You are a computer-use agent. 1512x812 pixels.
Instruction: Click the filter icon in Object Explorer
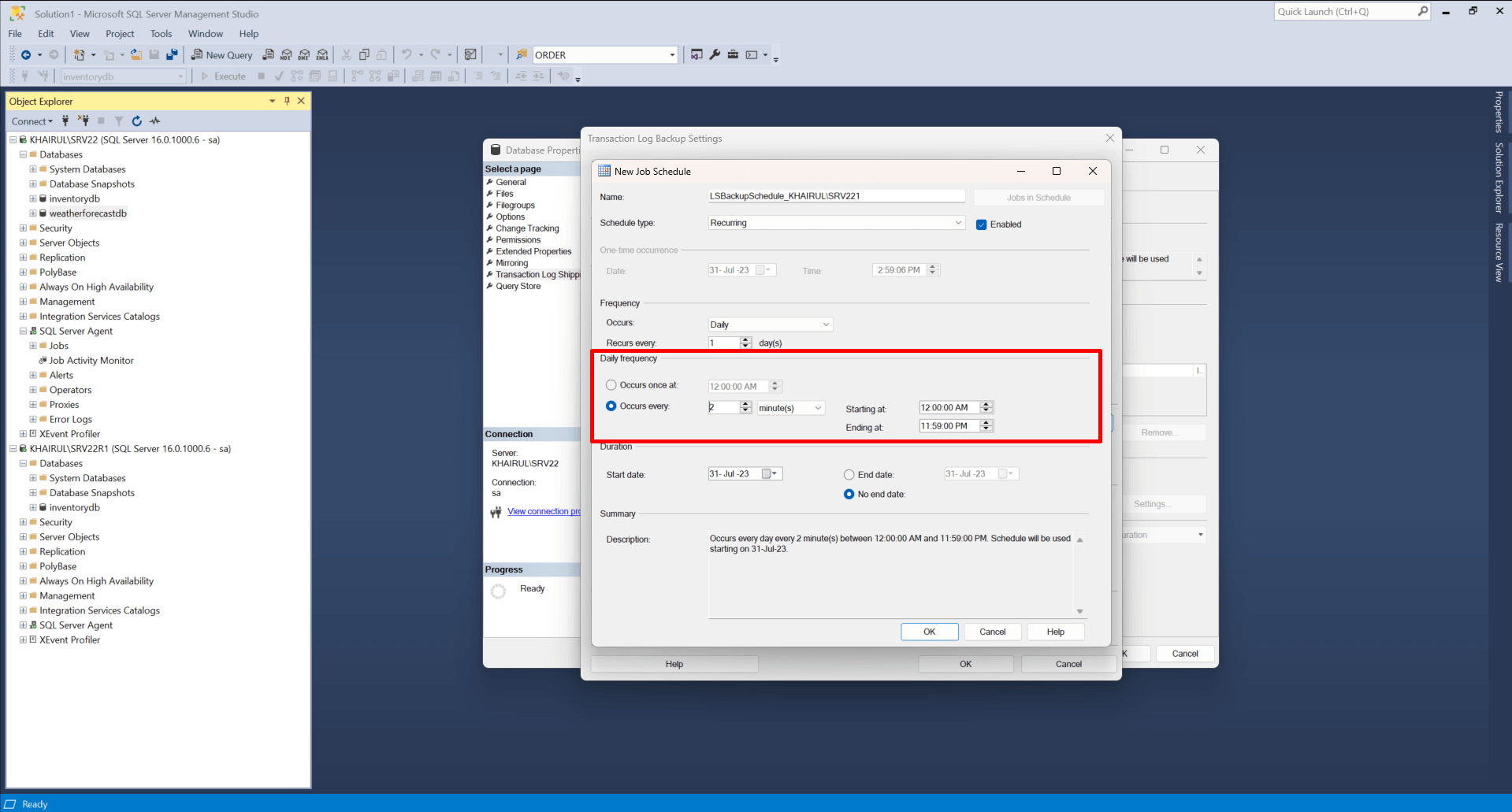[x=119, y=121]
